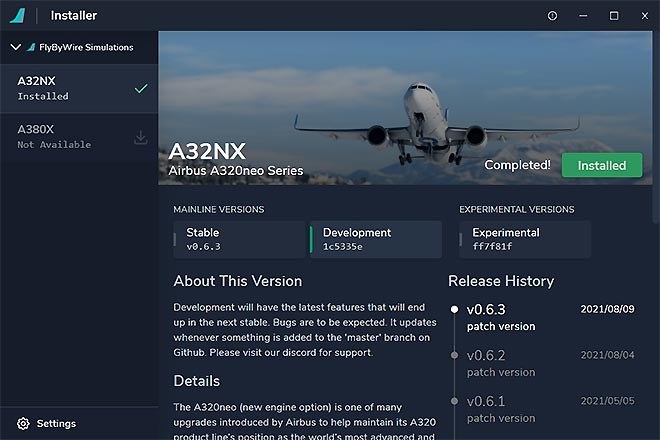
Task: Select the Development version option
Action: [x=376, y=239]
